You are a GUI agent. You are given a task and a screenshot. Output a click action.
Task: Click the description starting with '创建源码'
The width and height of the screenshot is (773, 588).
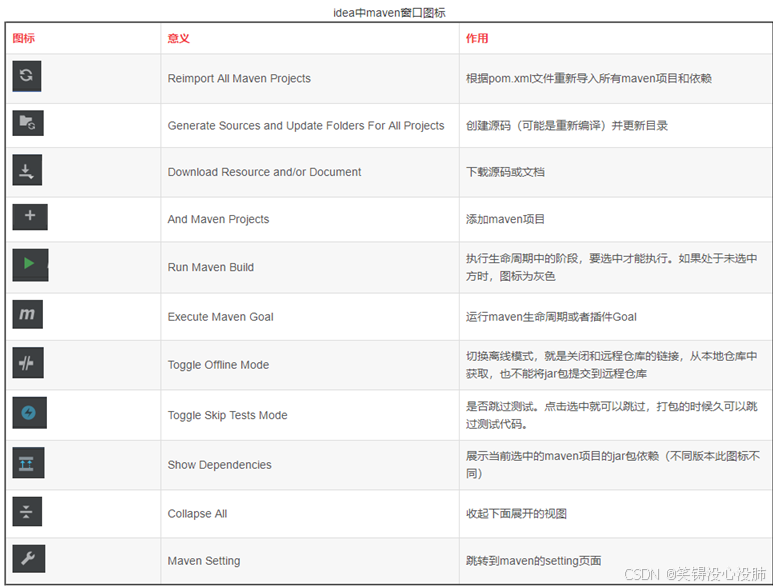click(566, 126)
